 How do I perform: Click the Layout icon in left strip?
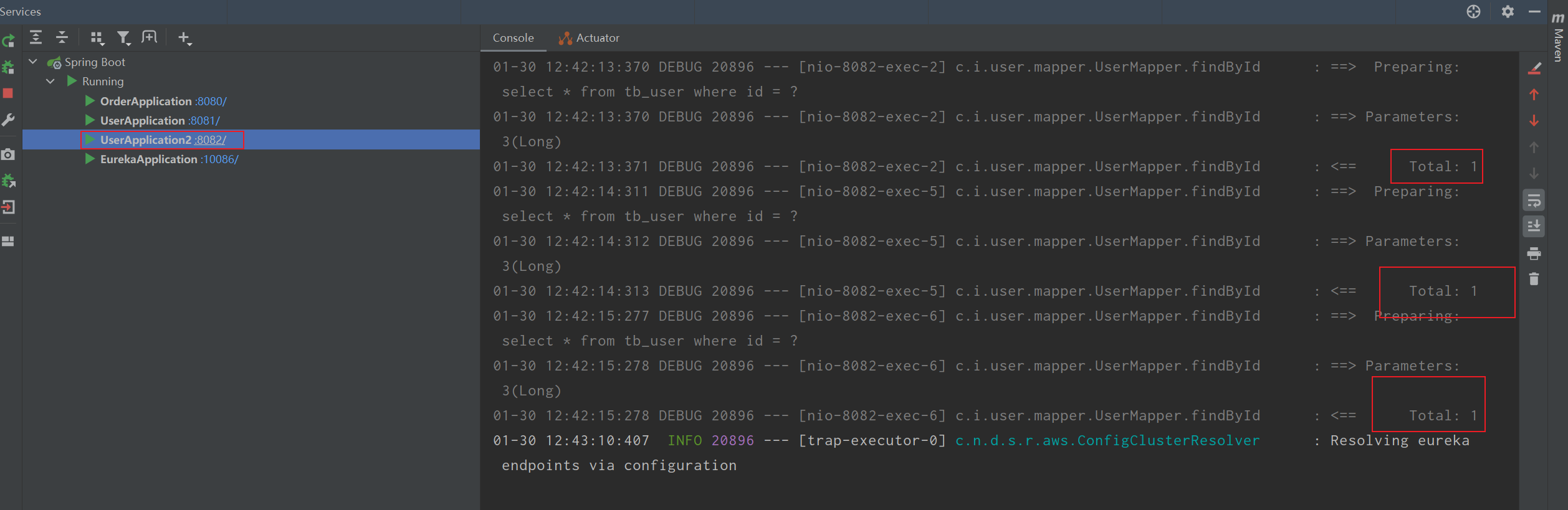click(x=8, y=242)
